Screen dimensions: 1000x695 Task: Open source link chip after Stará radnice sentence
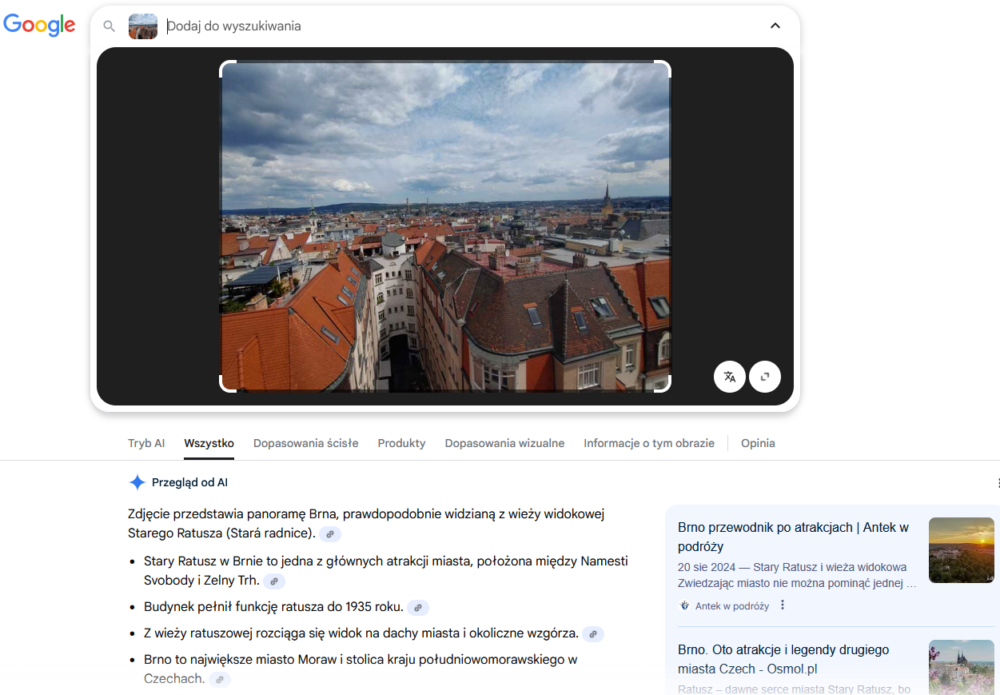(x=330, y=534)
